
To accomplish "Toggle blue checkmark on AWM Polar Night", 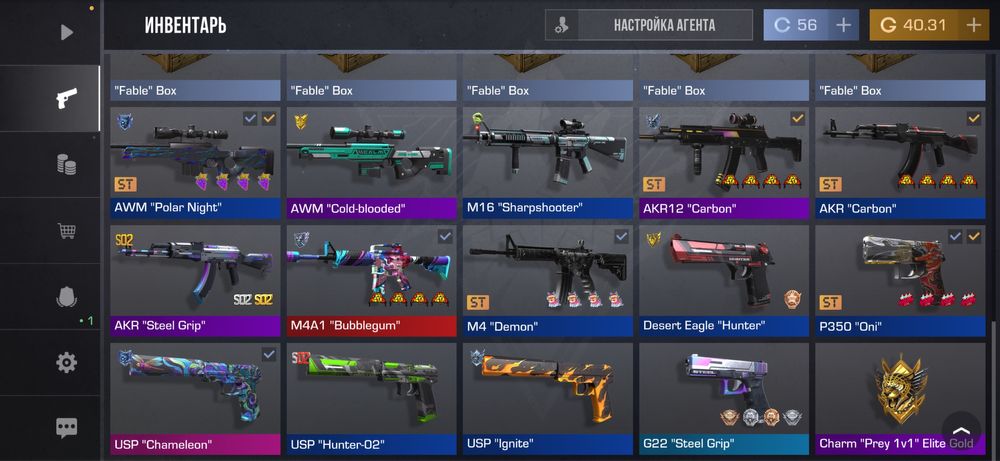I will [x=250, y=118].
